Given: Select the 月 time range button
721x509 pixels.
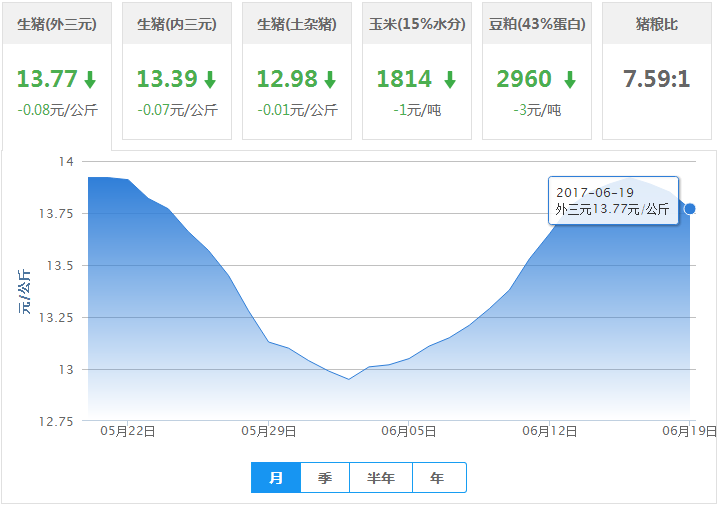Looking at the screenshot, I should (277, 478).
